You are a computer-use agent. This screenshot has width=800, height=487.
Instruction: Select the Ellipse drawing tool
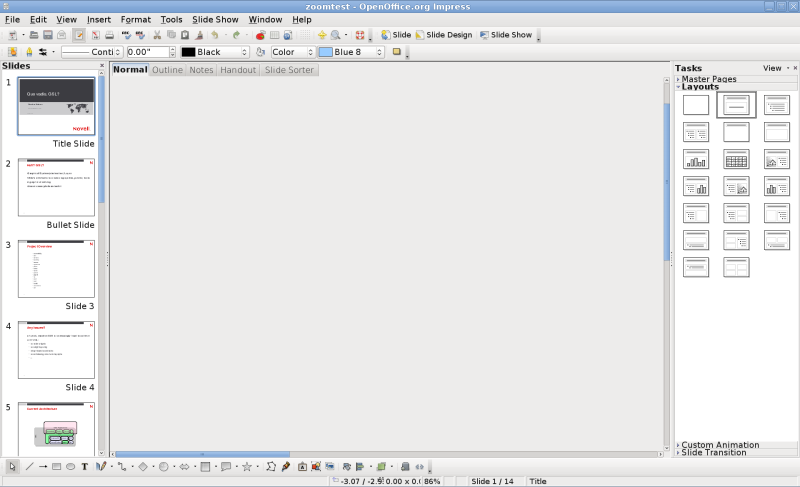71,466
